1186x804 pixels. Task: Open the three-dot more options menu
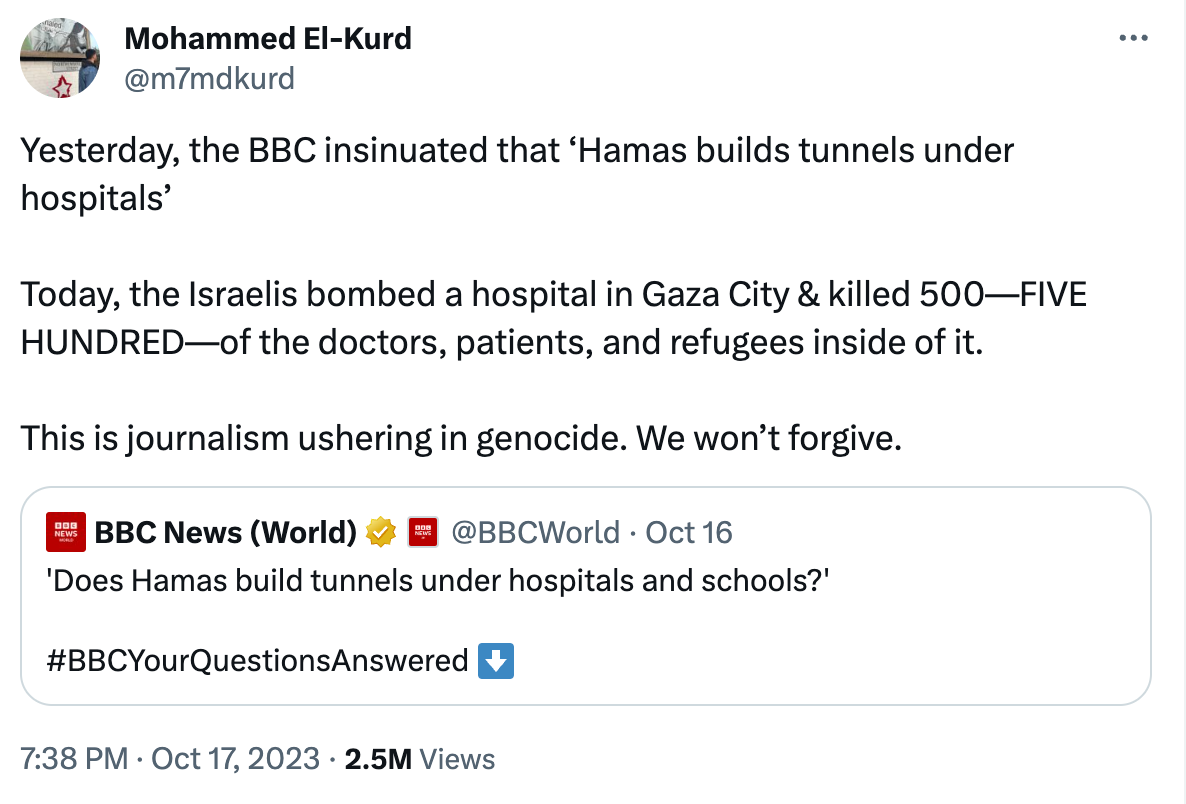tap(1132, 39)
